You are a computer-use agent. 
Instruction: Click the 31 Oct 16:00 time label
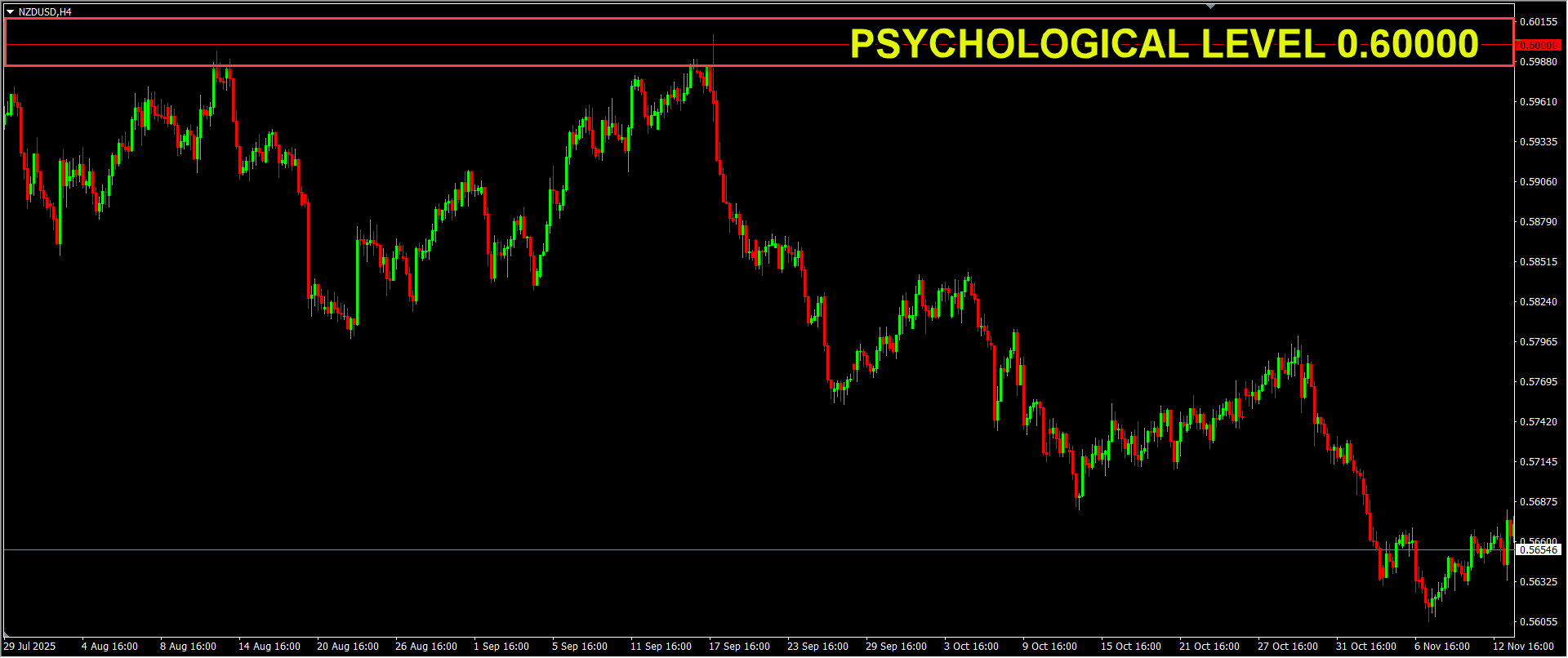[1366, 647]
